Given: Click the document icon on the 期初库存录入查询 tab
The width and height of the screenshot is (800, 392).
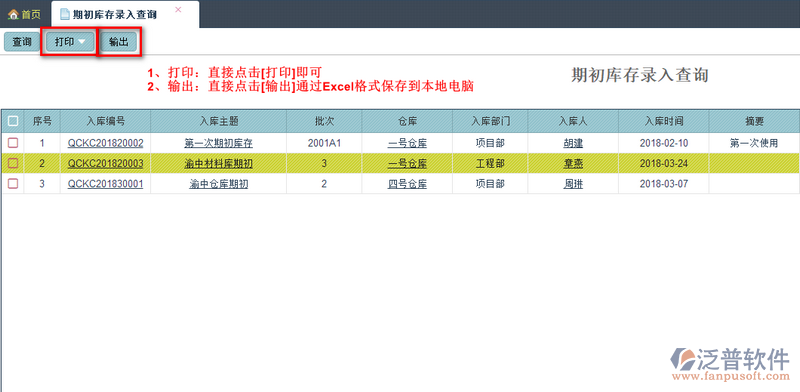Looking at the screenshot, I should (x=65, y=14).
